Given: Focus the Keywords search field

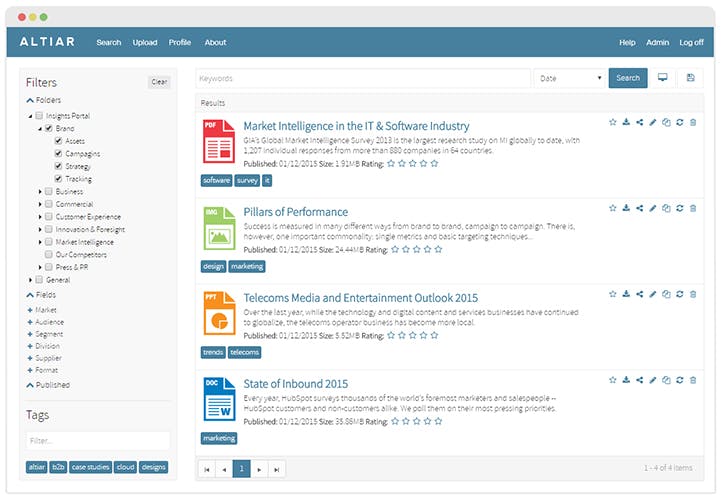Looking at the screenshot, I should tap(363, 78).
